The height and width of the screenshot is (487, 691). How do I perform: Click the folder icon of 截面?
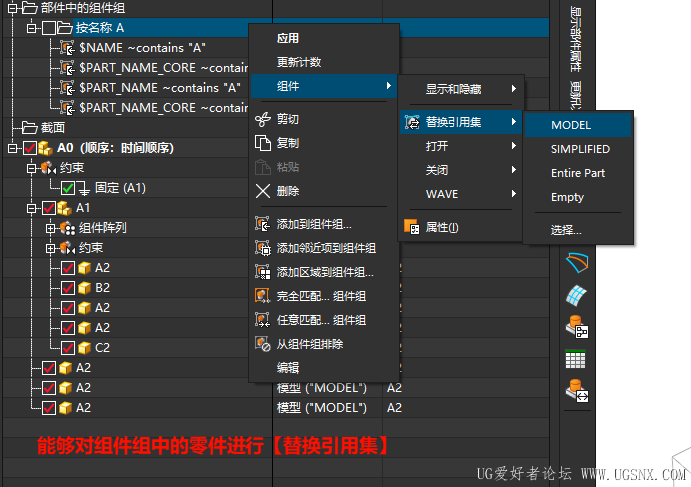tap(30, 128)
